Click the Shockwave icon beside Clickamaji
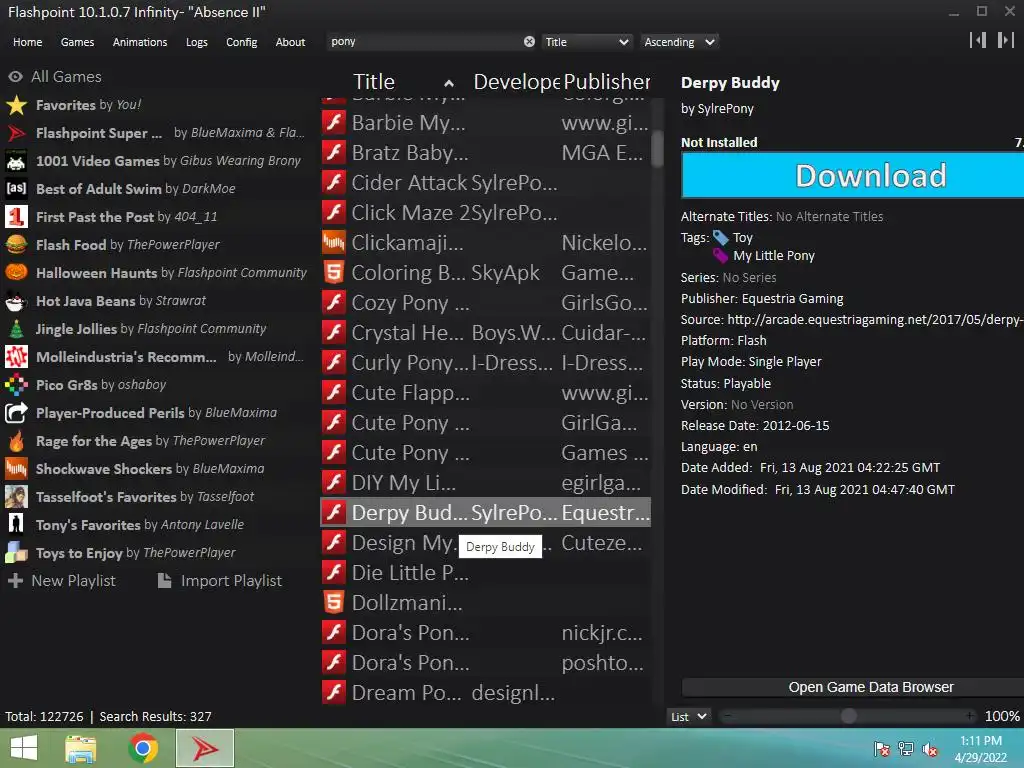The width and height of the screenshot is (1024, 768). tap(334, 243)
